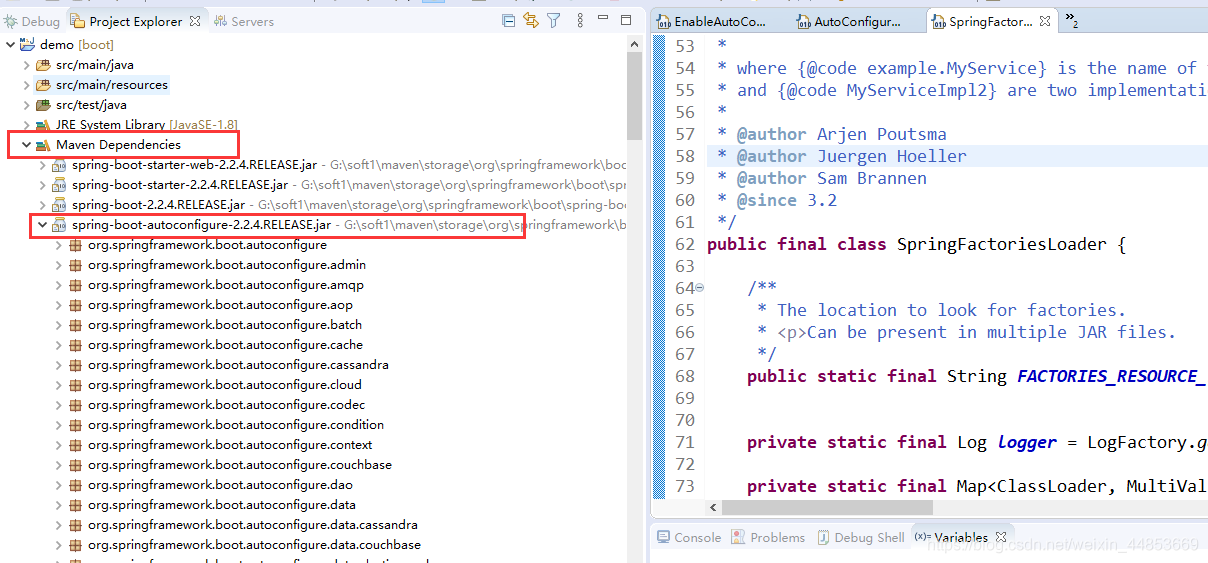The width and height of the screenshot is (1208, 563).
Task: Select org.springframework.boot.autoconfigure.condition package
Action: tap(235, 425)
